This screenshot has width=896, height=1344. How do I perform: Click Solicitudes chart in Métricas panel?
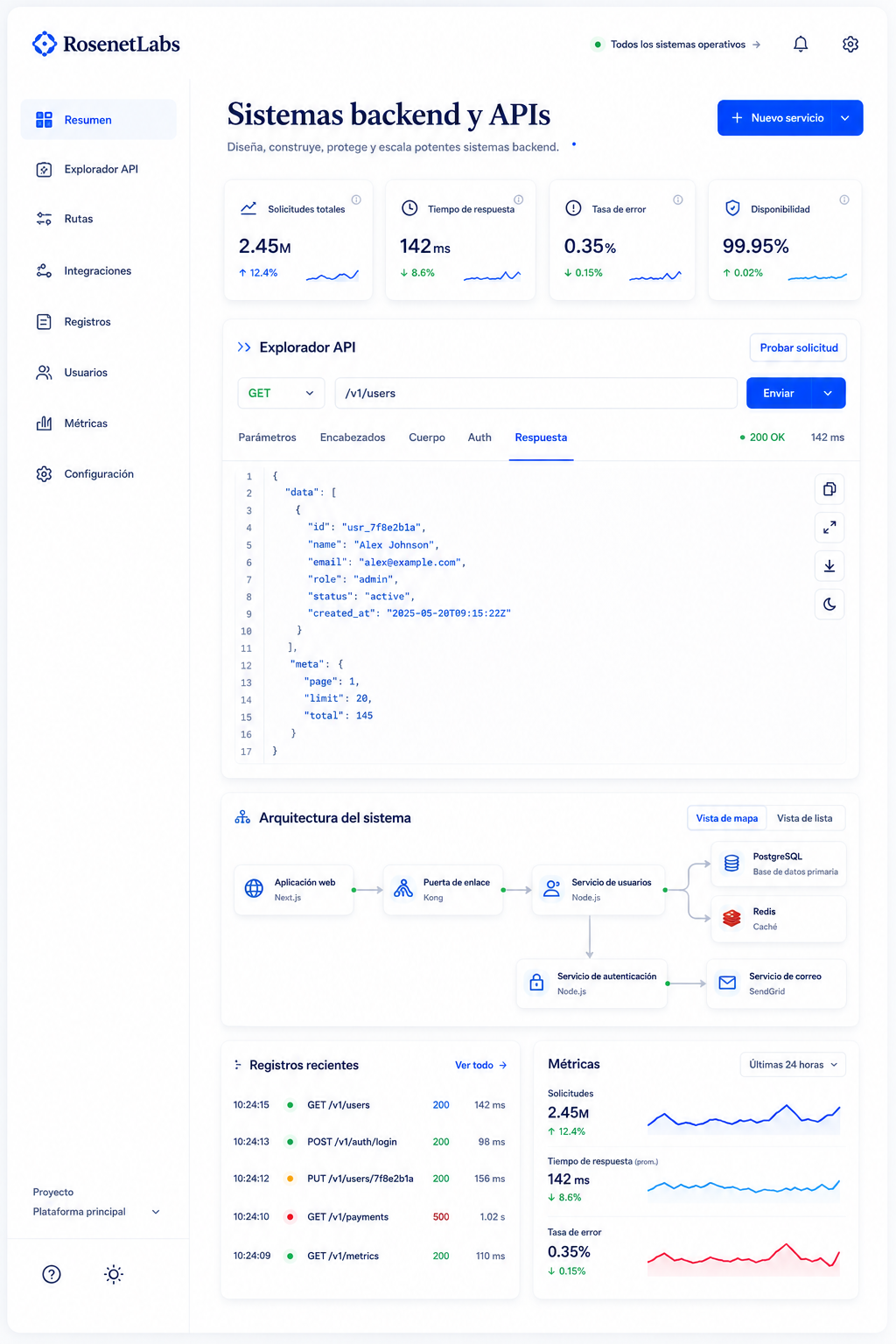pos(744,1117)
